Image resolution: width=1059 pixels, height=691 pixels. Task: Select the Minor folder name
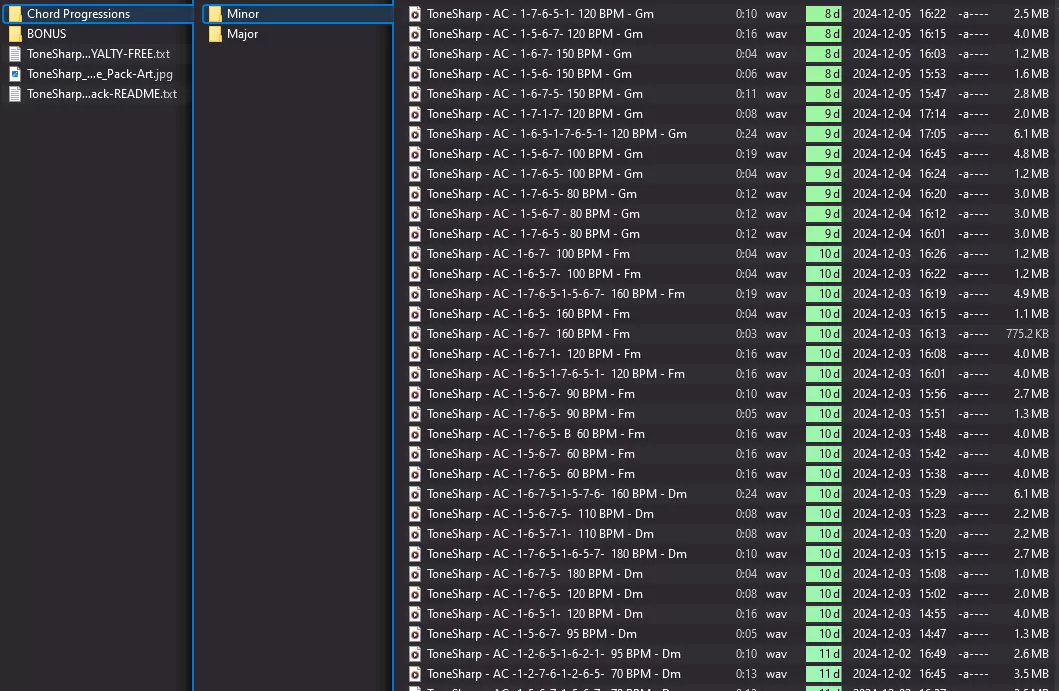(x=243, y=14)
